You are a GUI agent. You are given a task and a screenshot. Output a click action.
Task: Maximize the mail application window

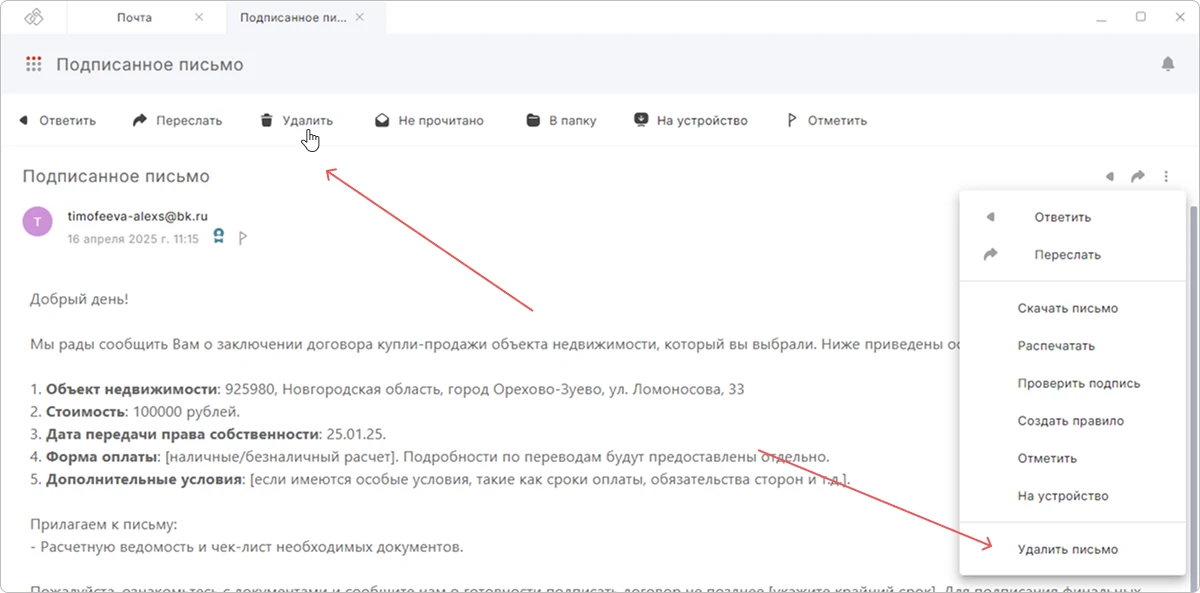point(1140,17)
